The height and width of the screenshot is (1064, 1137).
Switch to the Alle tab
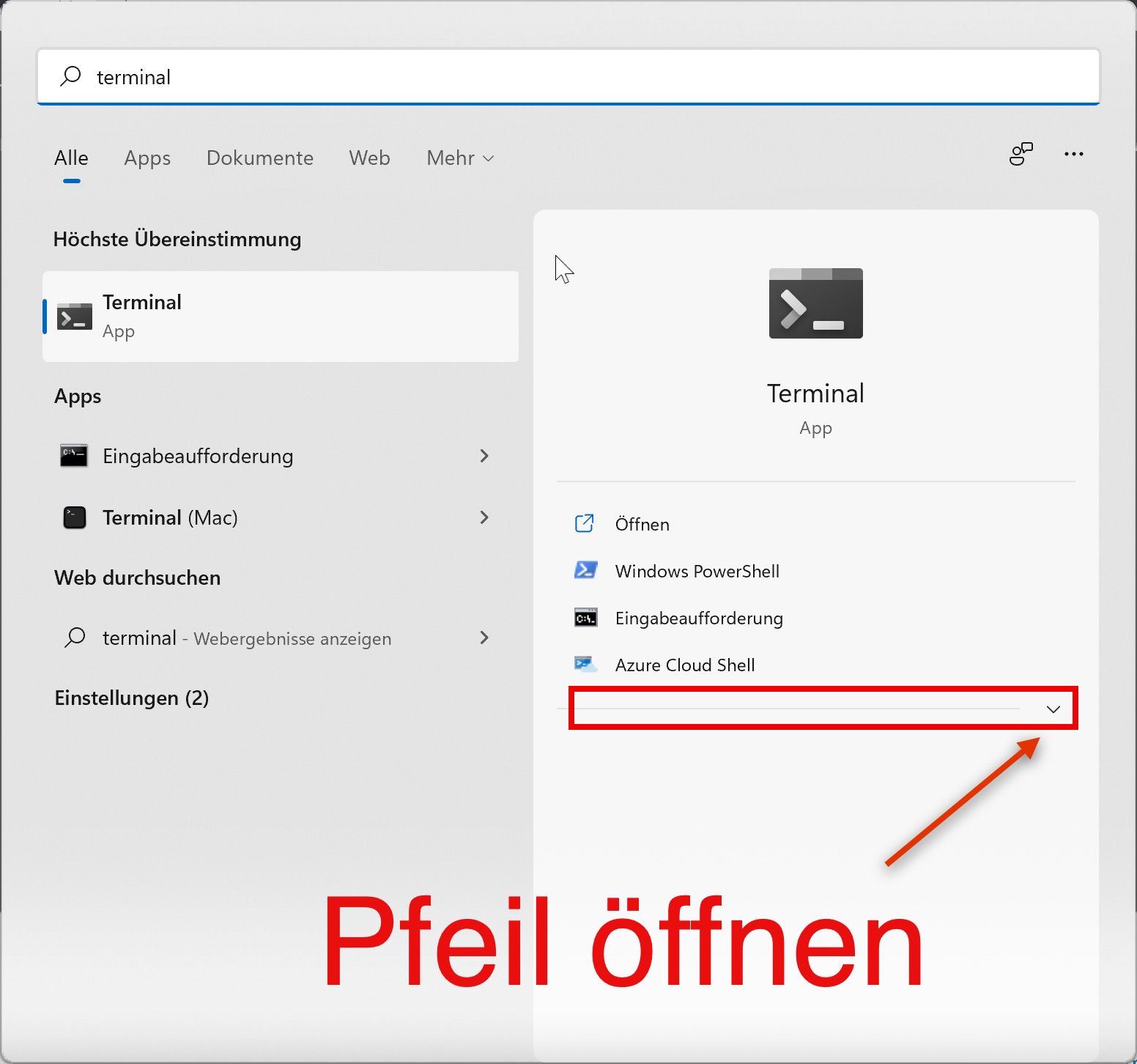71,158
